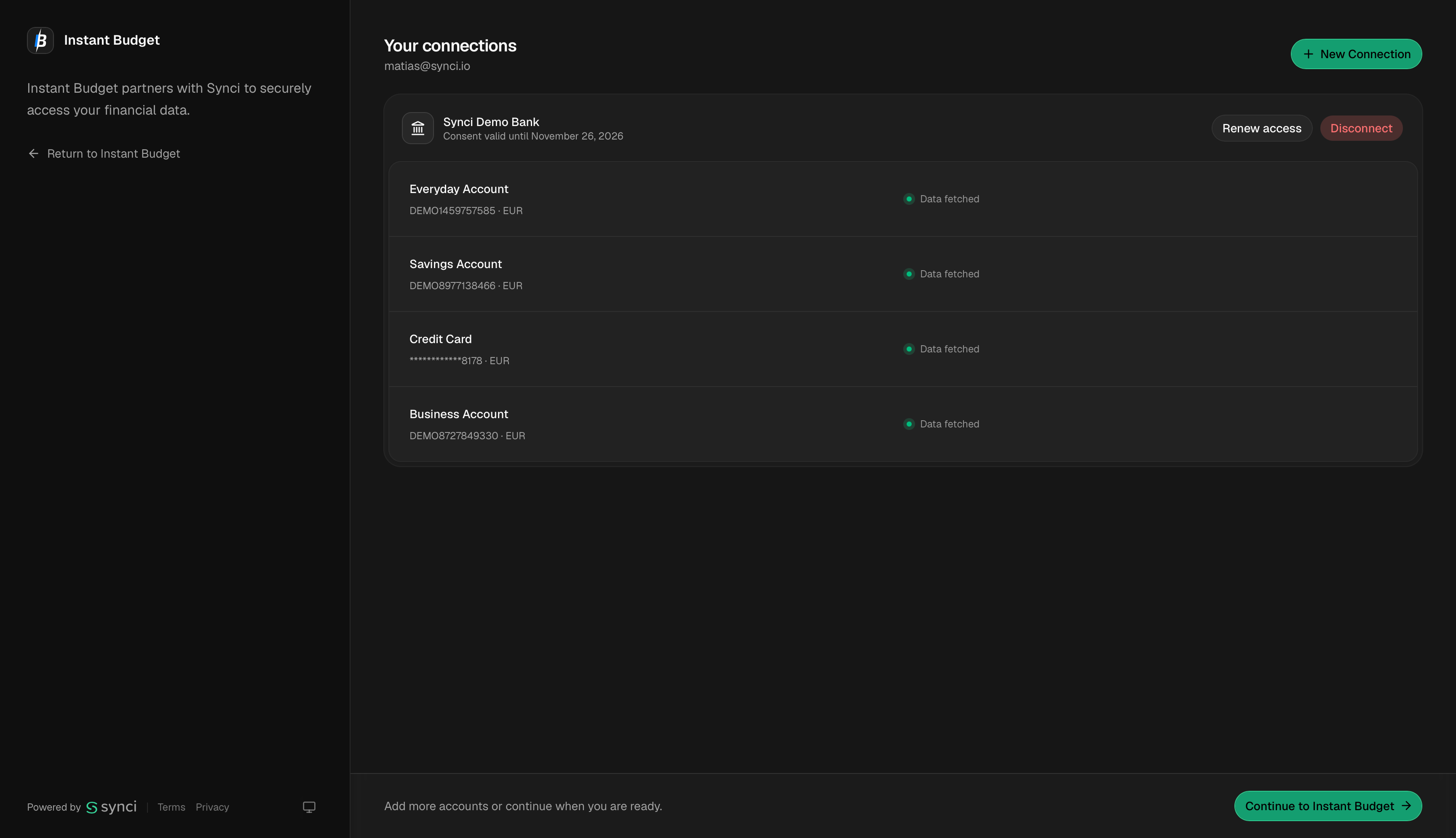The image size is (1456, 838).
Task: Click green status dot for Business Account
Action: pos(909,424)
